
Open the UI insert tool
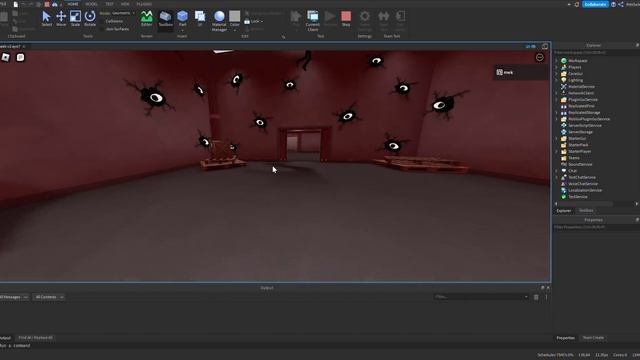[200, 18]
